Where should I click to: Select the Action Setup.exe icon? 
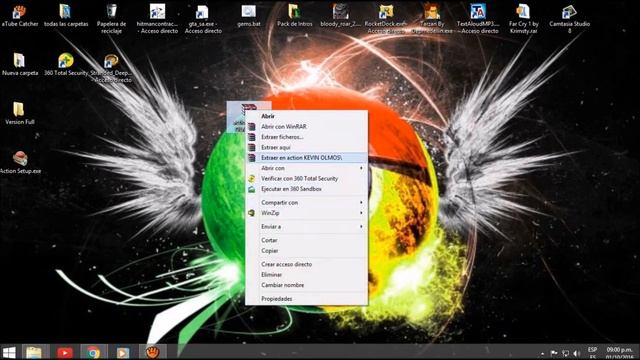[20, 162]
